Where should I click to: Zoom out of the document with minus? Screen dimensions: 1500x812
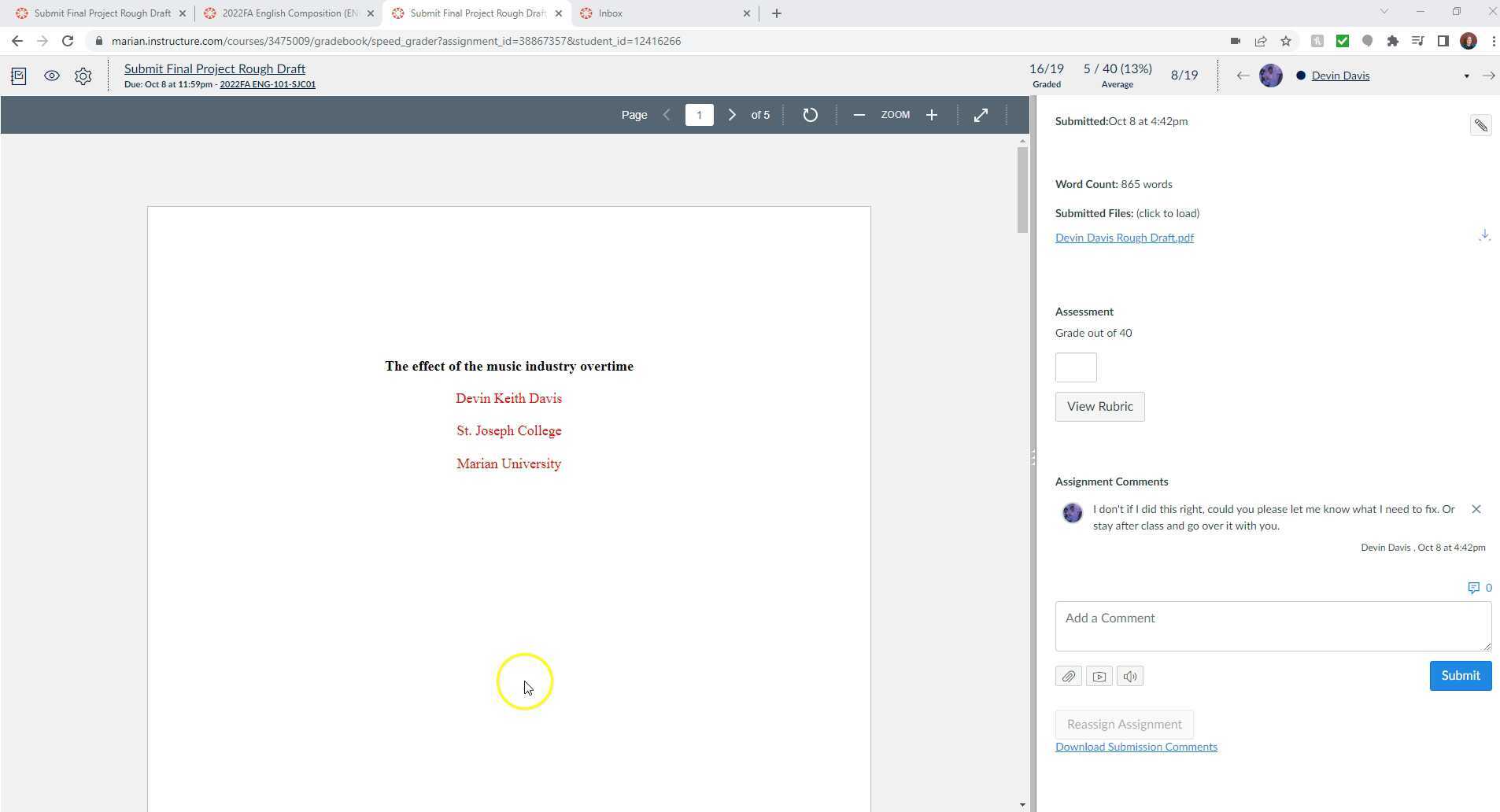pos(859,115)
